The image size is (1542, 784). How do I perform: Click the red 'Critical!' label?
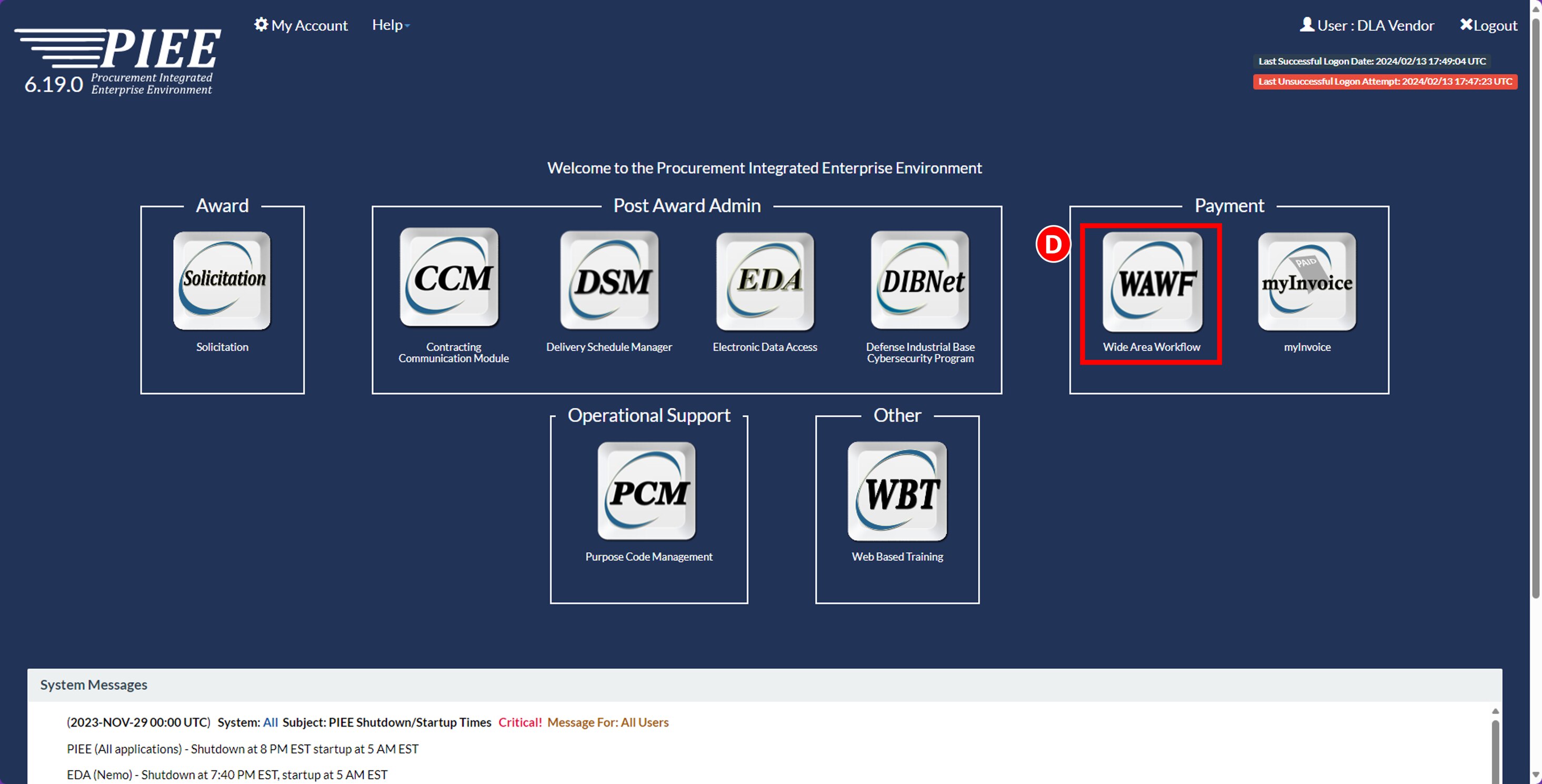pyautogui.click(x=520, y=722)
